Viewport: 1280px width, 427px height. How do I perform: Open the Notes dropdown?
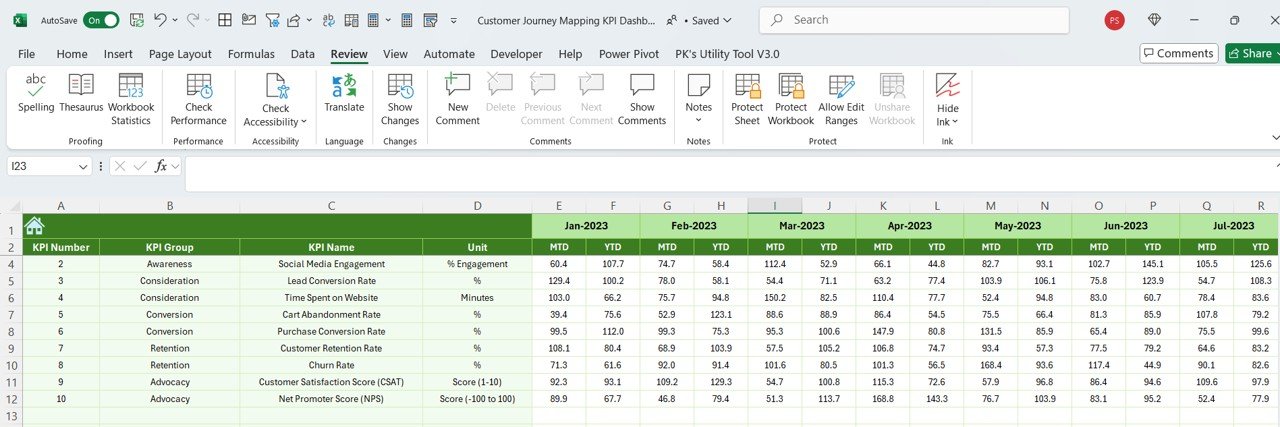click(x=699, y=99)
